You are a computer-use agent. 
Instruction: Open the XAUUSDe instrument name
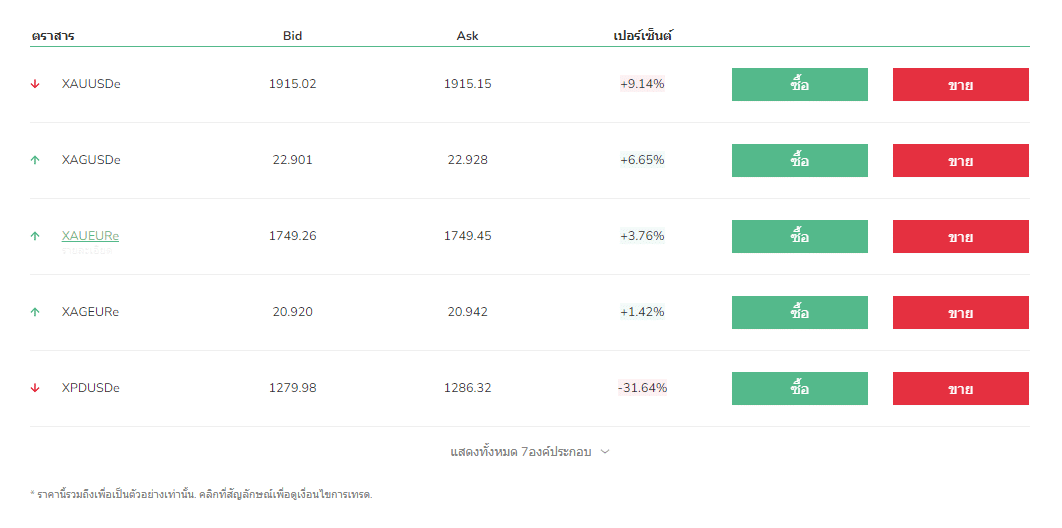coord(91,84)
